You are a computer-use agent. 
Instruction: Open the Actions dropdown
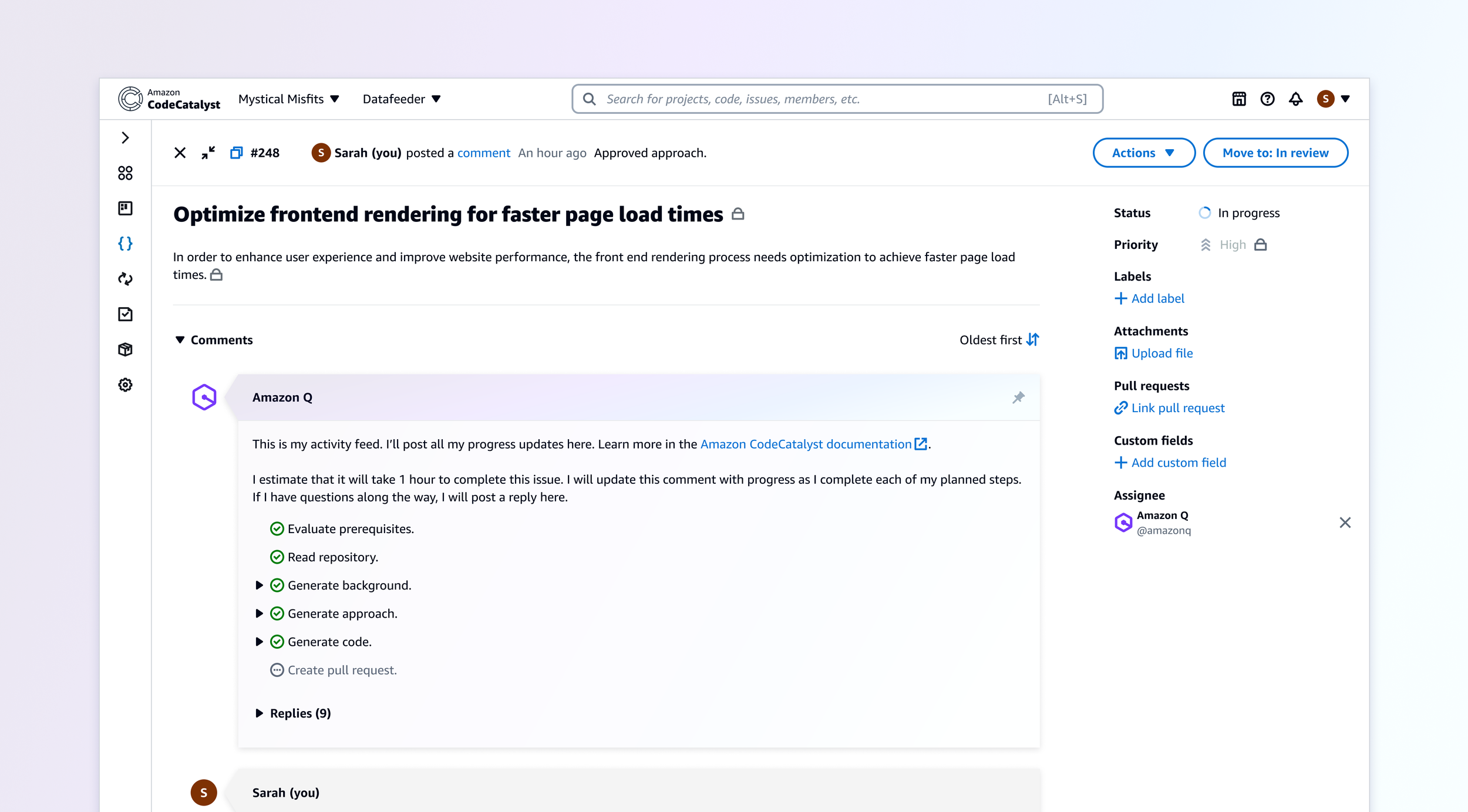[1143, 153]
